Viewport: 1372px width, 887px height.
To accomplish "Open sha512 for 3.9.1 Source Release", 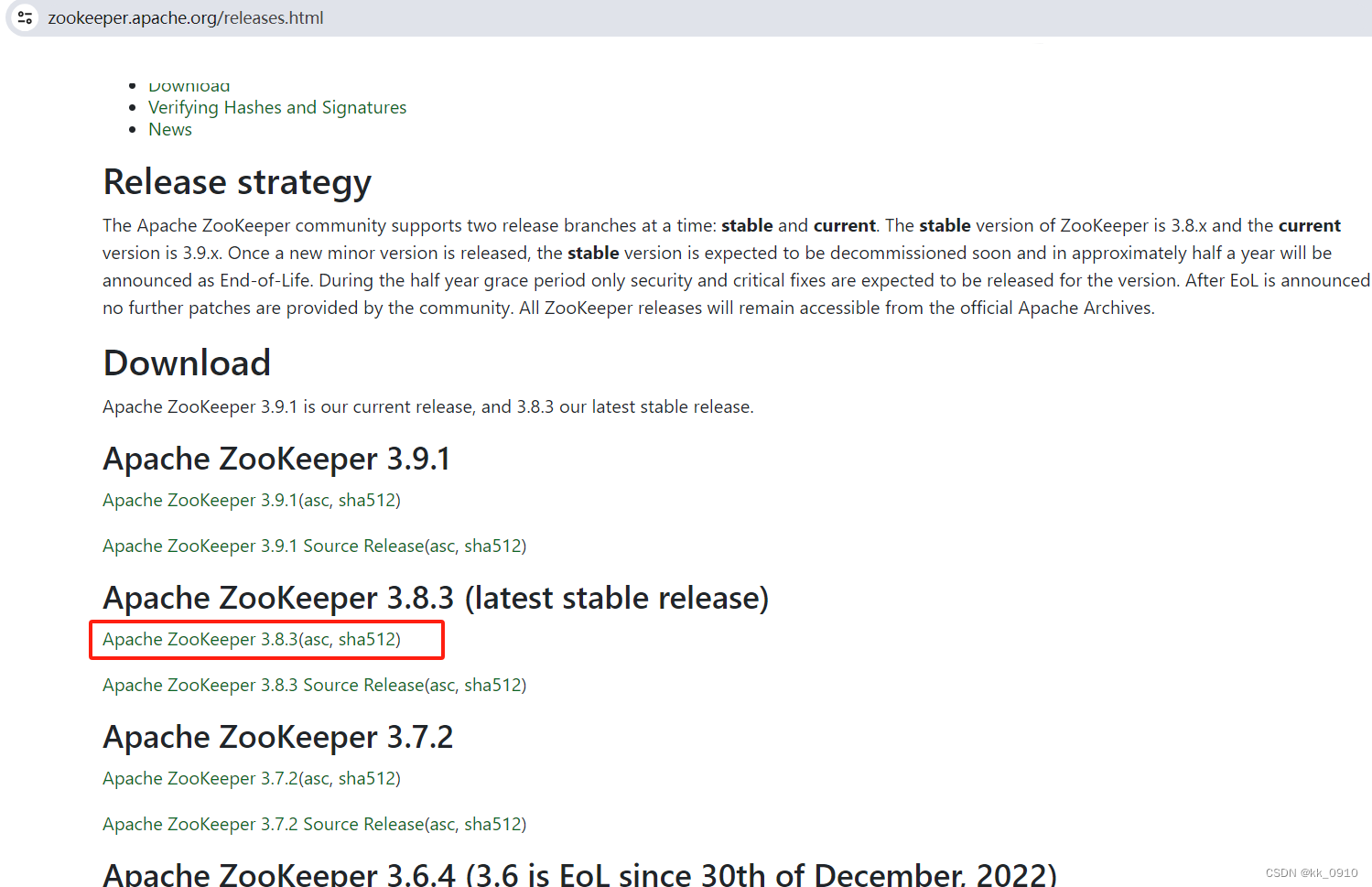I will pos(492,546).
